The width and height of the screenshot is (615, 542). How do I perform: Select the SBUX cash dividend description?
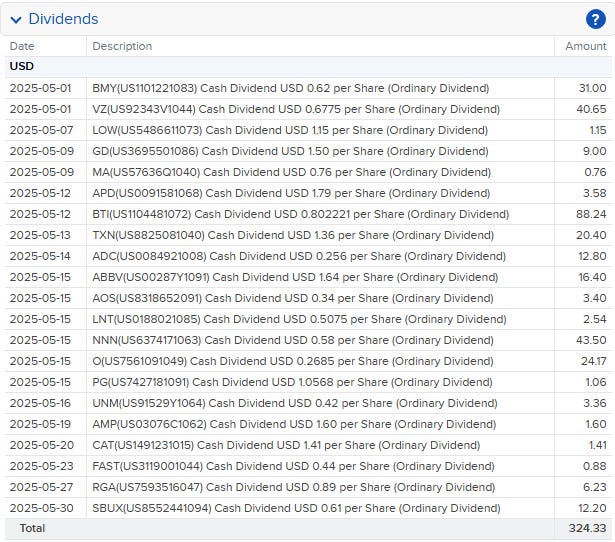point(296,508)
